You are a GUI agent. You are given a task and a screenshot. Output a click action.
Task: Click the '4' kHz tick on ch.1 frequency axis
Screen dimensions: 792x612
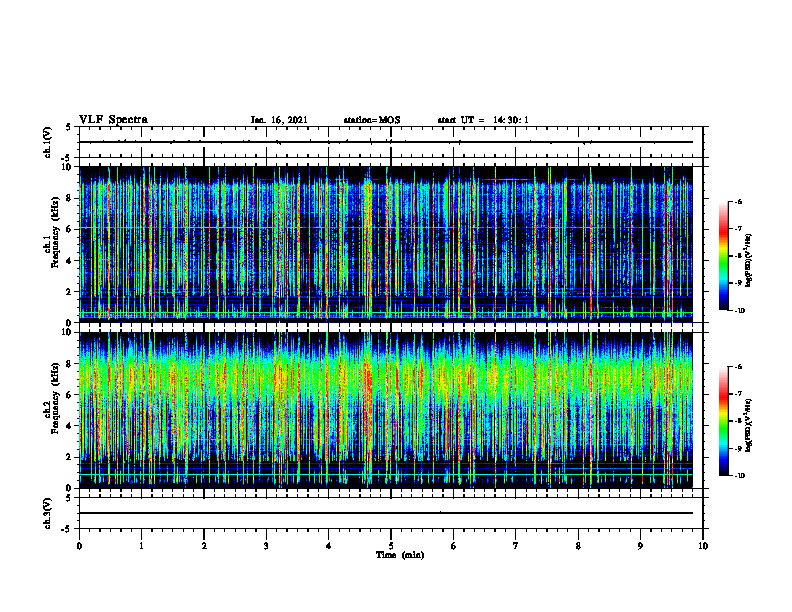(70, 261)
